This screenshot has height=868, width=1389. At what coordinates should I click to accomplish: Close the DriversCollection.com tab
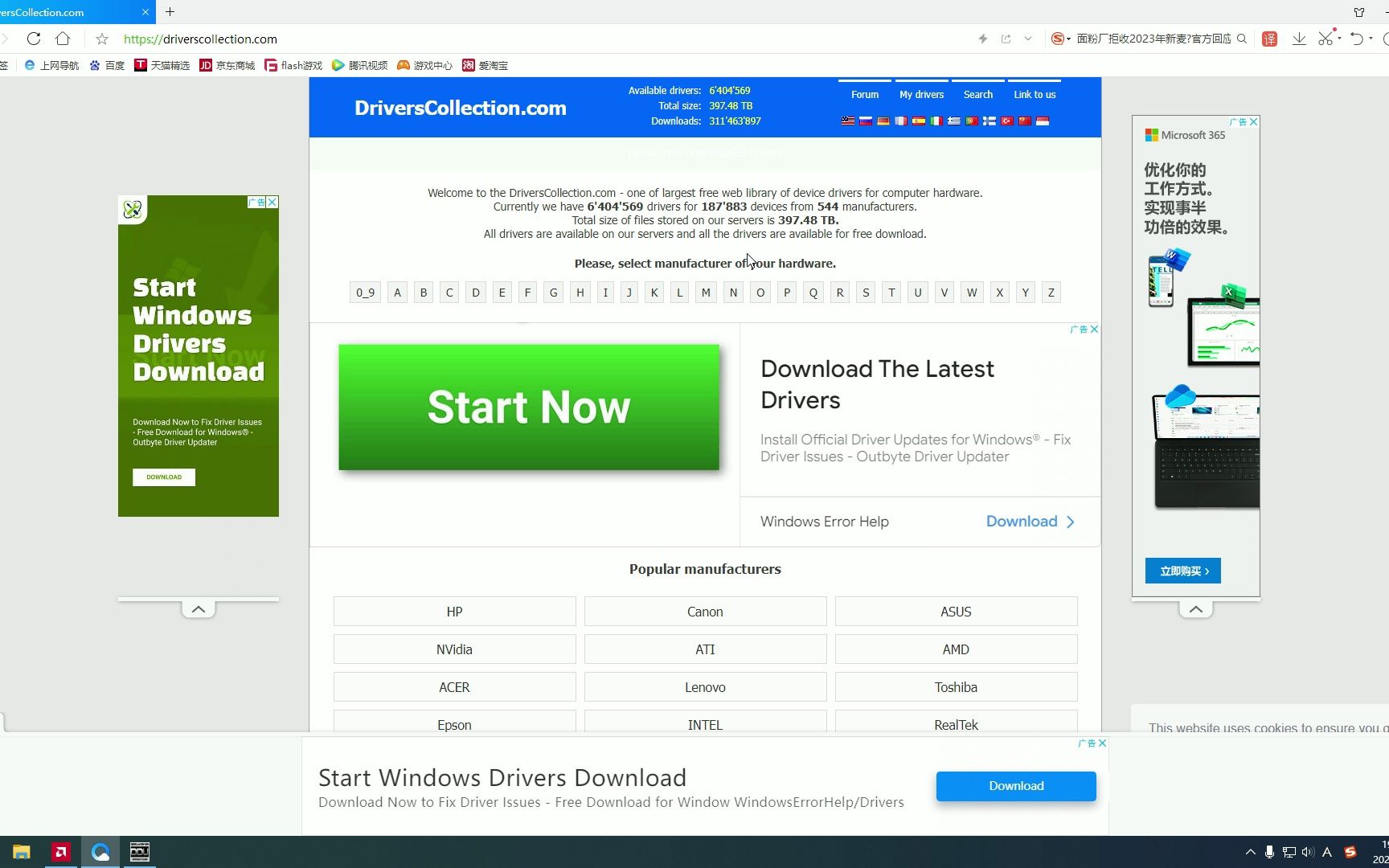click(145, 12)
